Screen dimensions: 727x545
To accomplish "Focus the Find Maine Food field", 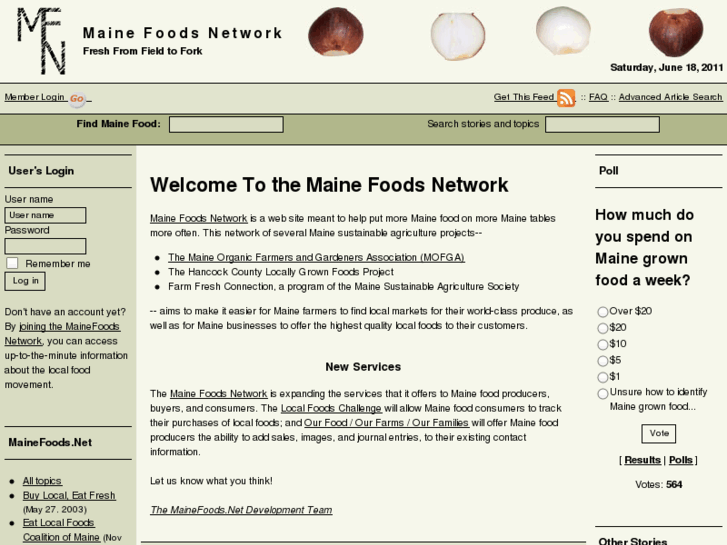I will pyautogui.click(x=226, y=124).
